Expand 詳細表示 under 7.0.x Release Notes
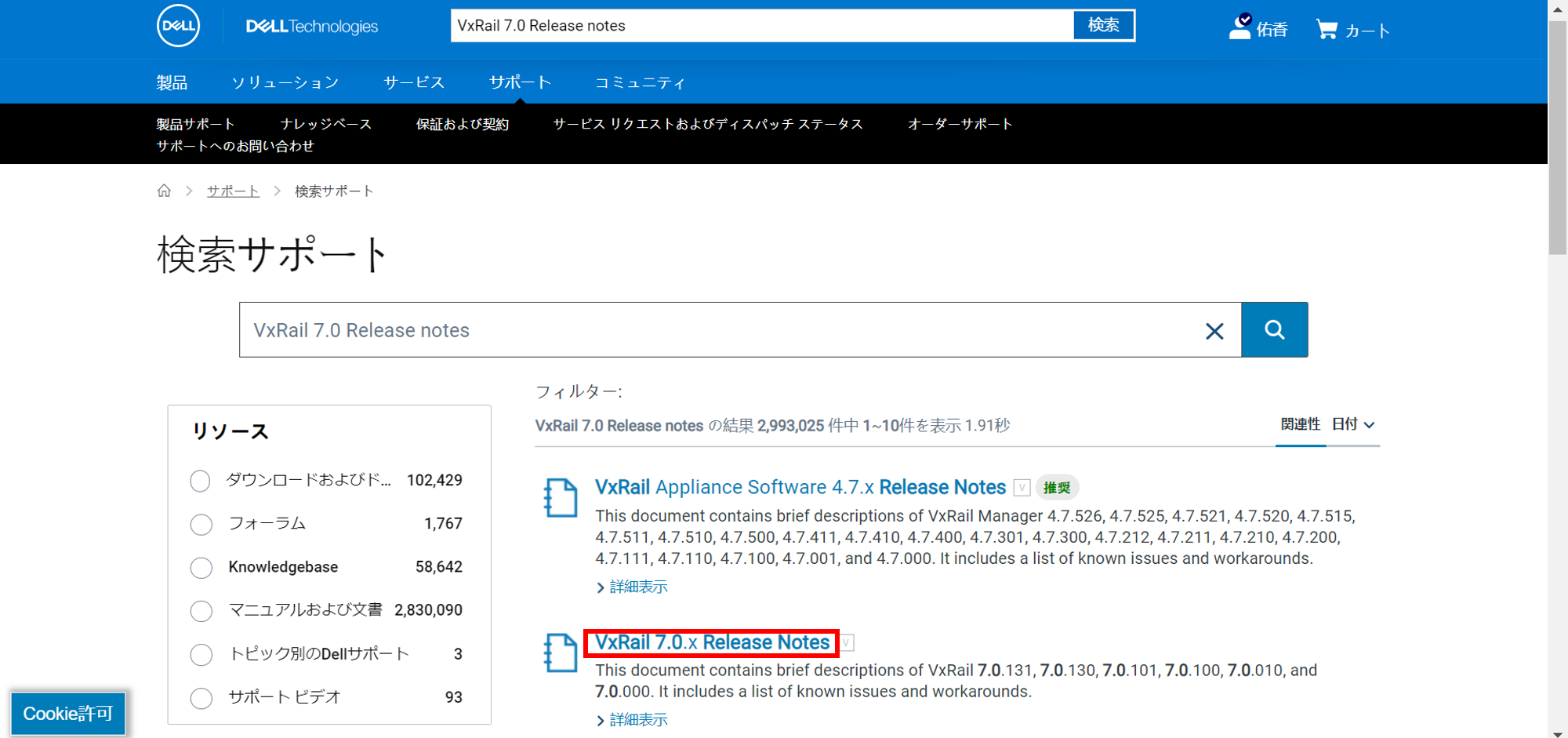The image size is (1568, 738). [x=632, y=720]
